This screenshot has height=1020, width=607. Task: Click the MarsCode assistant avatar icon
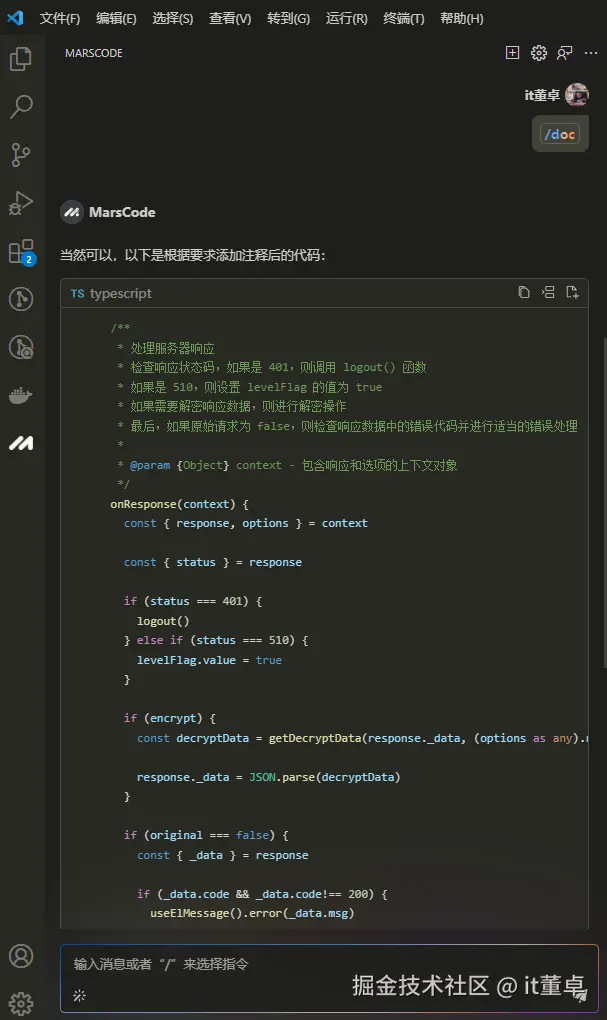72,212
